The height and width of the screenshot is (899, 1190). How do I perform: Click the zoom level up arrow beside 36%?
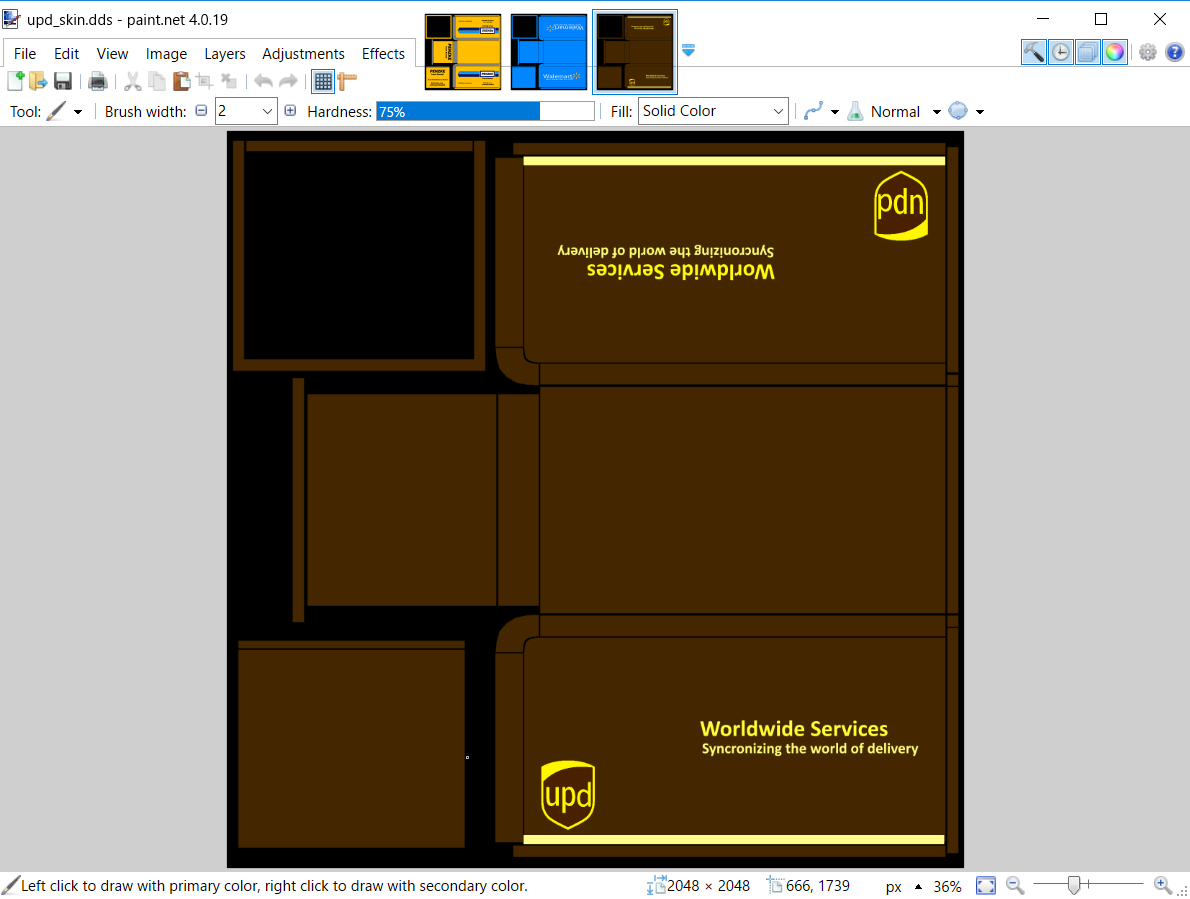[x=918, y=886]
